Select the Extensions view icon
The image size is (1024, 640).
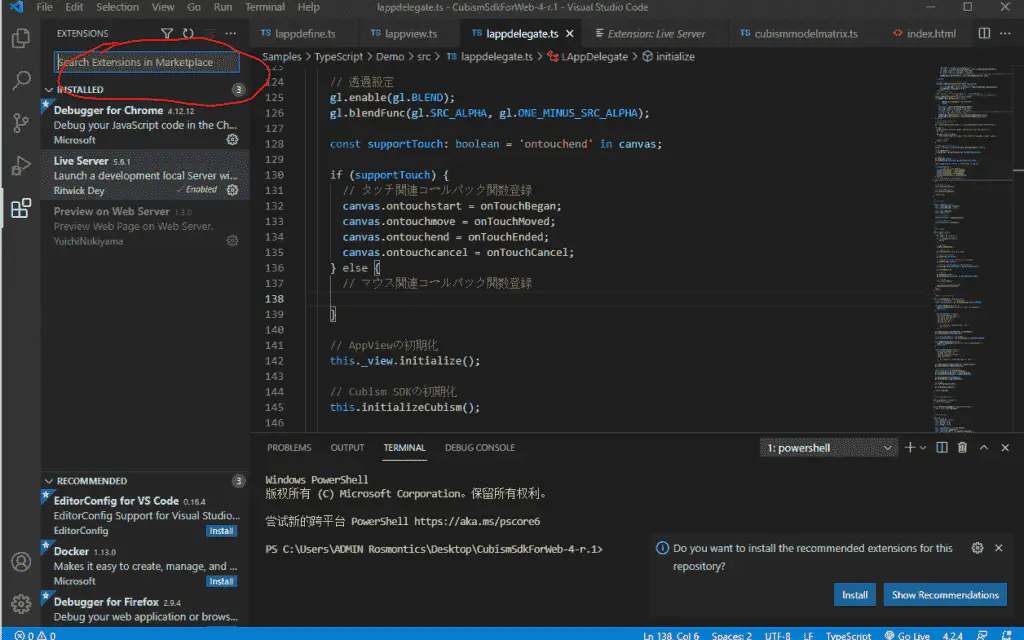[x=21, y=208]
